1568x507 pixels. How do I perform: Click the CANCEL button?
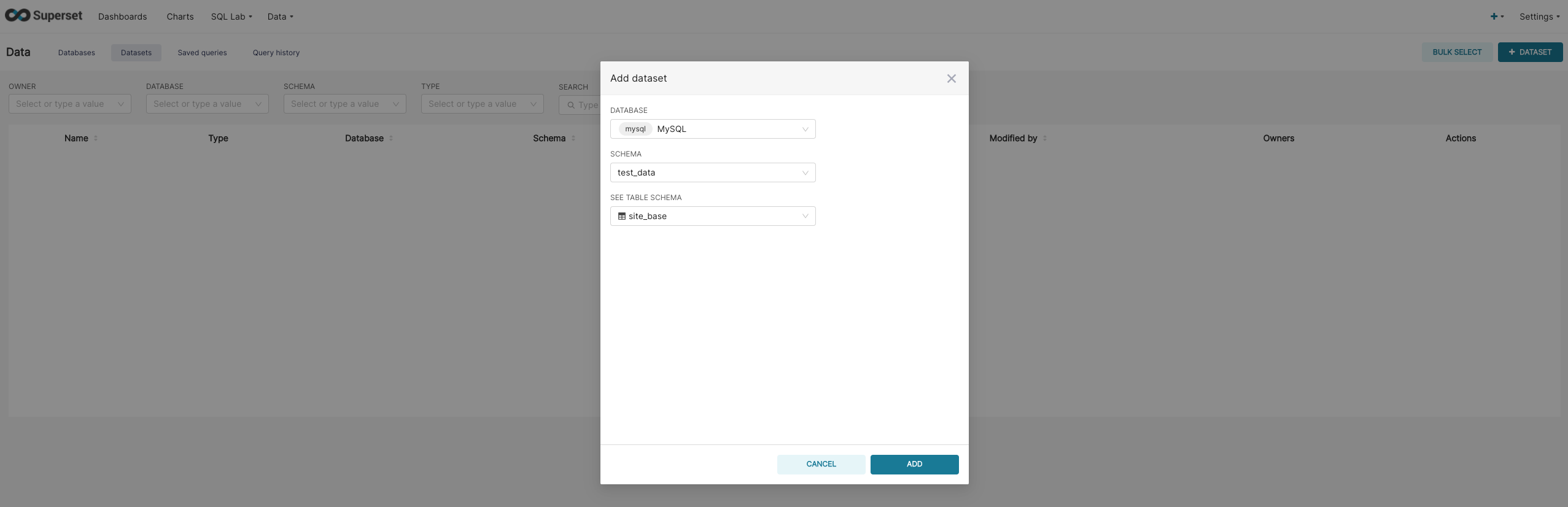coord(821,464)
